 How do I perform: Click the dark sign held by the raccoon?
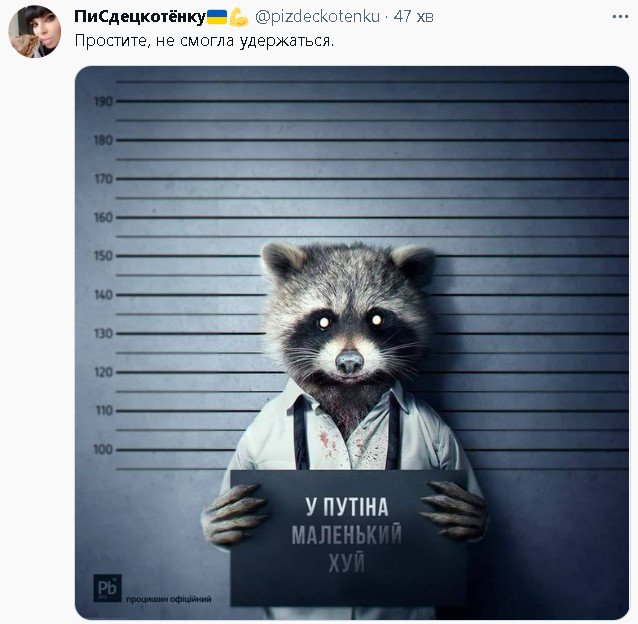[346, 536]
